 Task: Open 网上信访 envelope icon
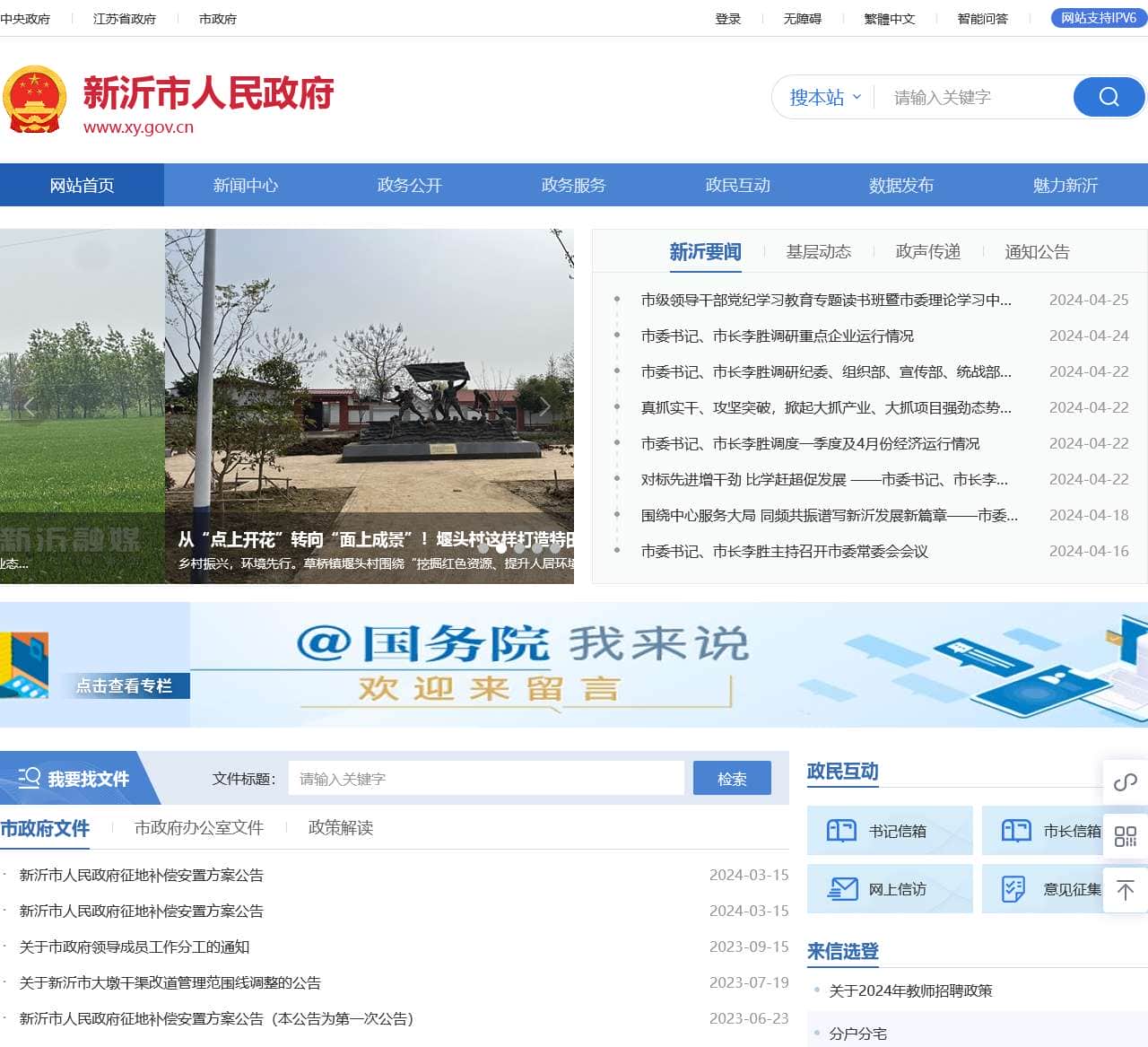tap(841, 889)
